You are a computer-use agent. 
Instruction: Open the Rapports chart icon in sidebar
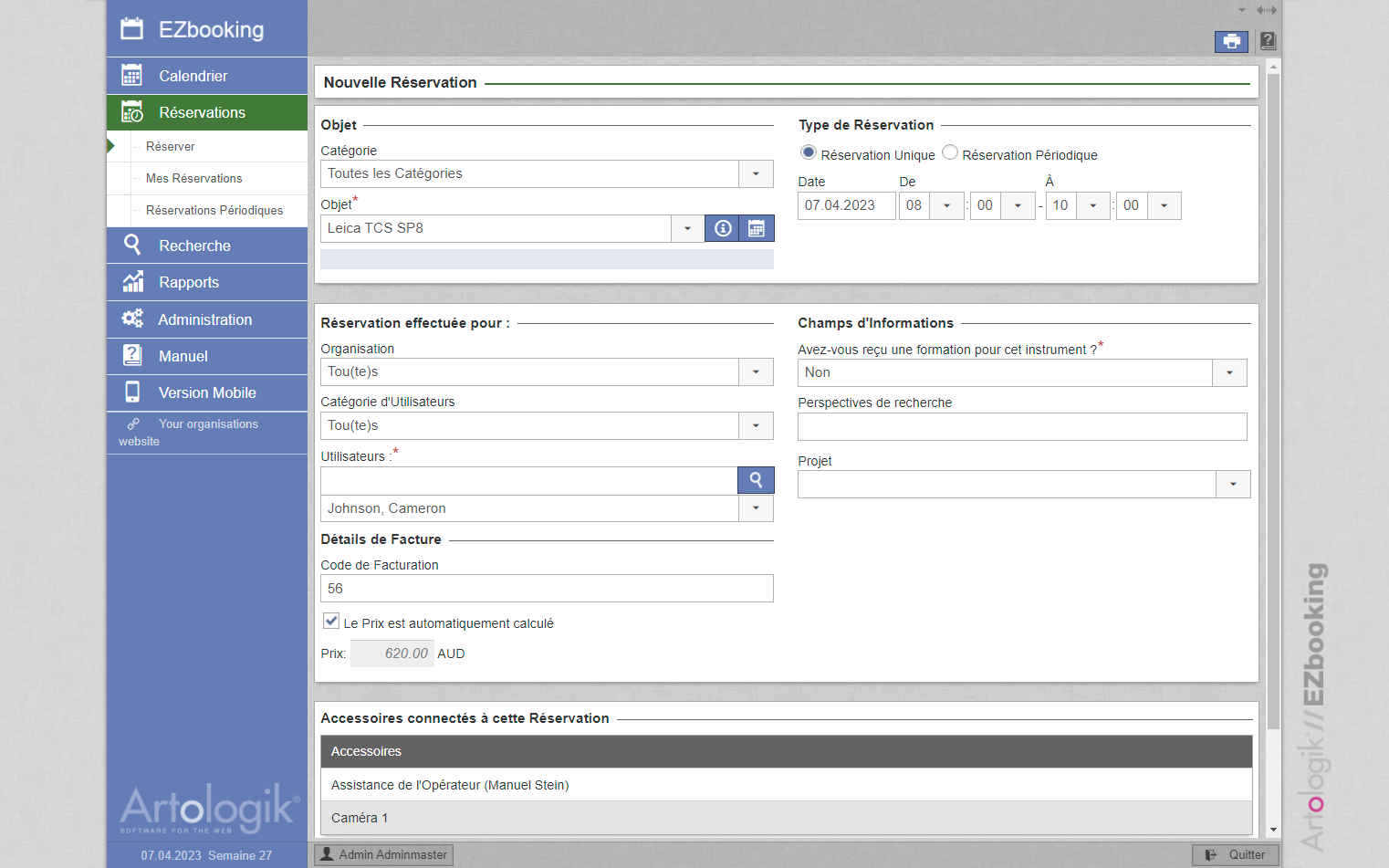tap(132, 282)
